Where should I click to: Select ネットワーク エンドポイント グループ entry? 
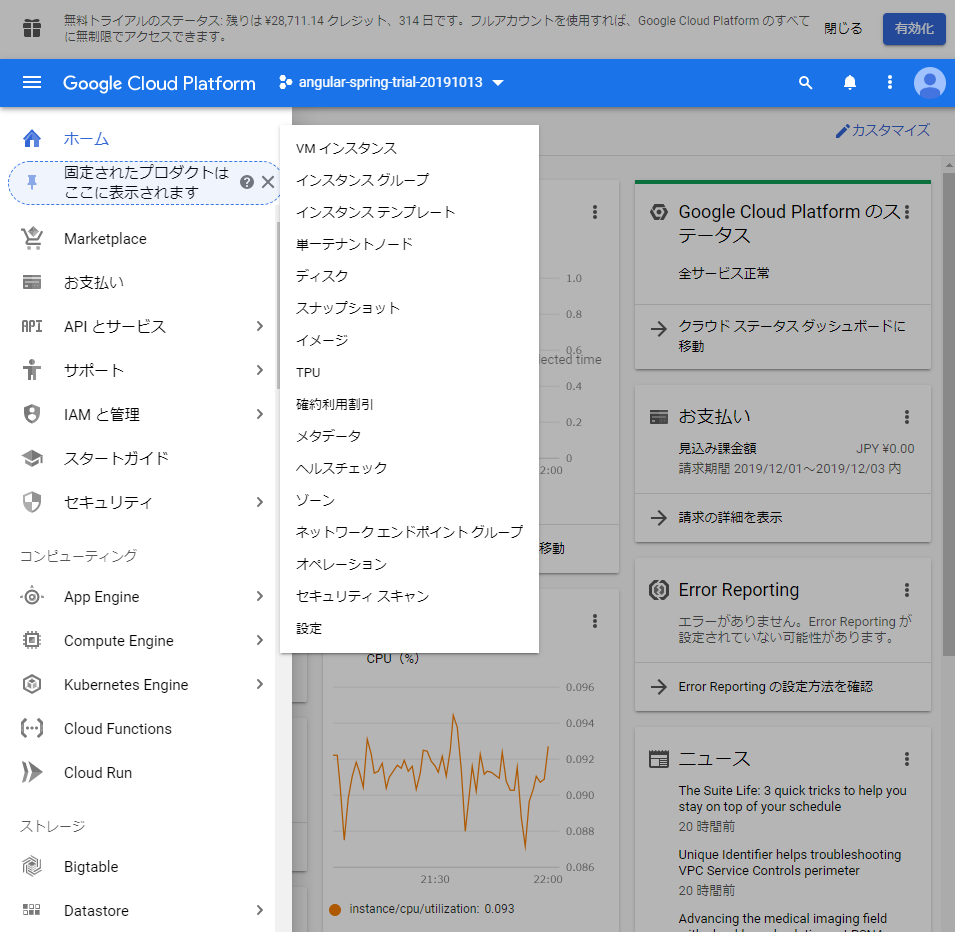tap(409, 532)
